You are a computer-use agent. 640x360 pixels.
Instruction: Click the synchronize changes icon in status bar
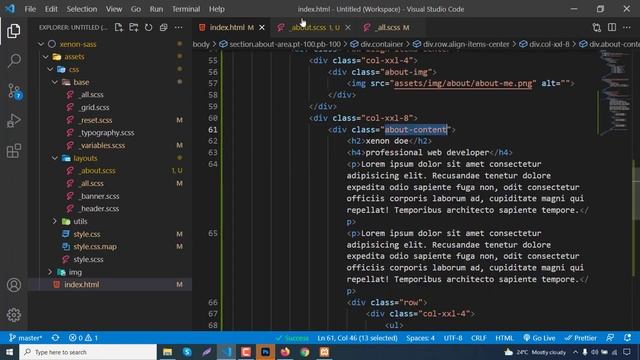[x=56, y=338]
